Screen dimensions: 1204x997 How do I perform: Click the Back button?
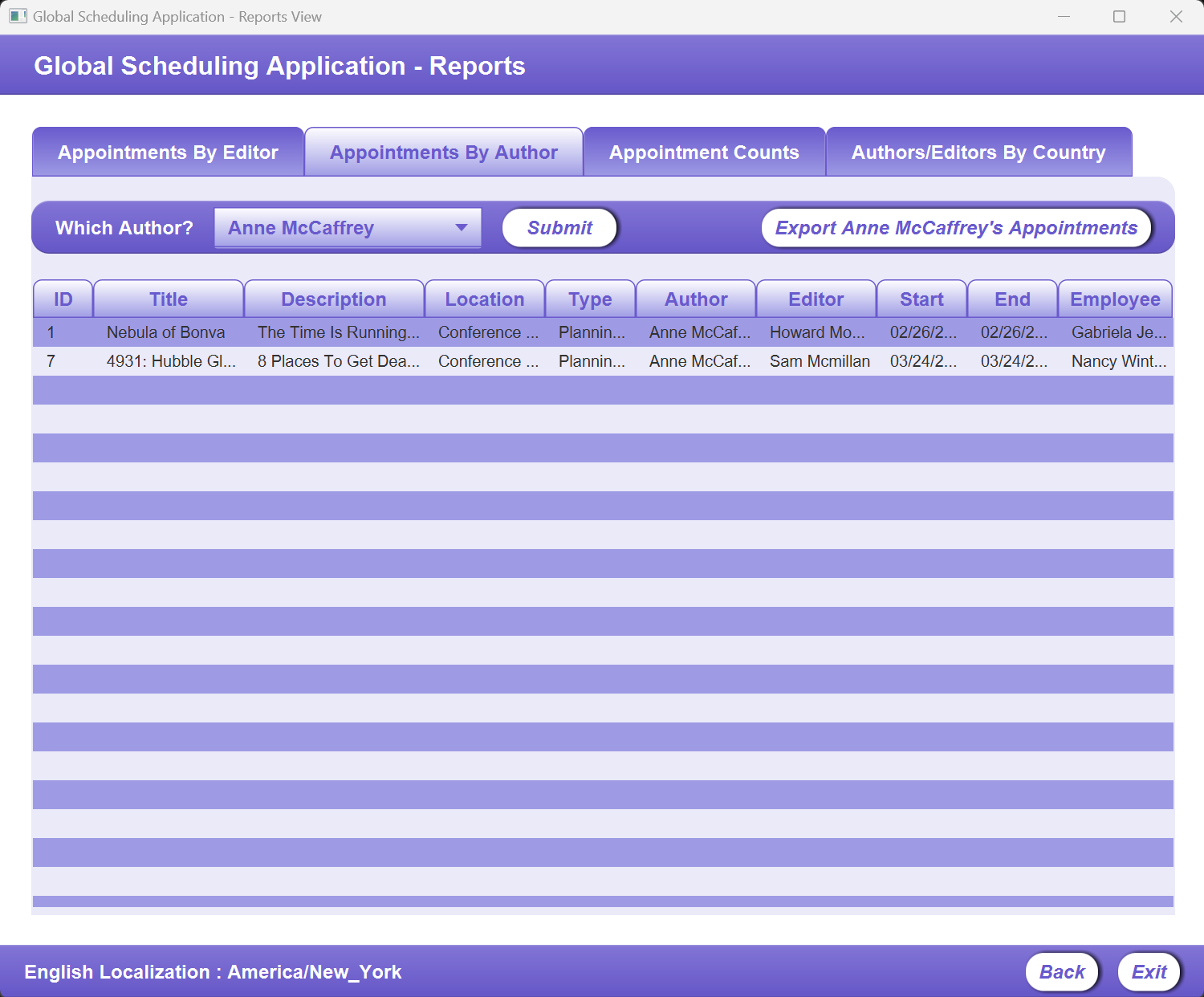pyautogui.click(x=1061, y=971)
